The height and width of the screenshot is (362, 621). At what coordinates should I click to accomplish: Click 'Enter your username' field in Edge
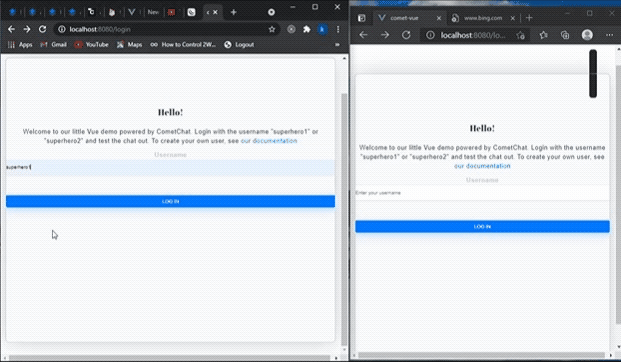(x=482, y=193)
